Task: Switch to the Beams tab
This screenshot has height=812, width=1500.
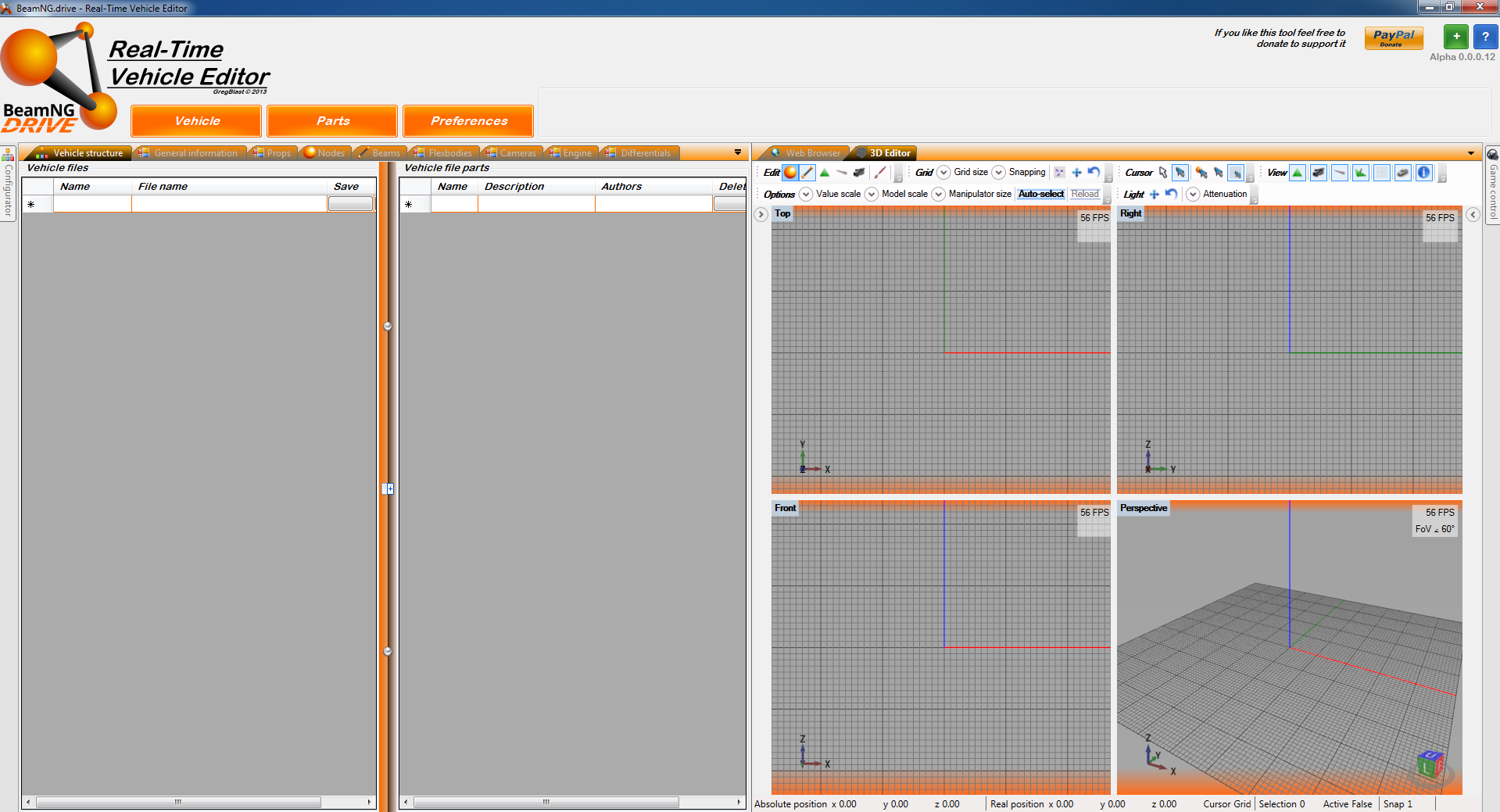Action: (x=380, y=153)
